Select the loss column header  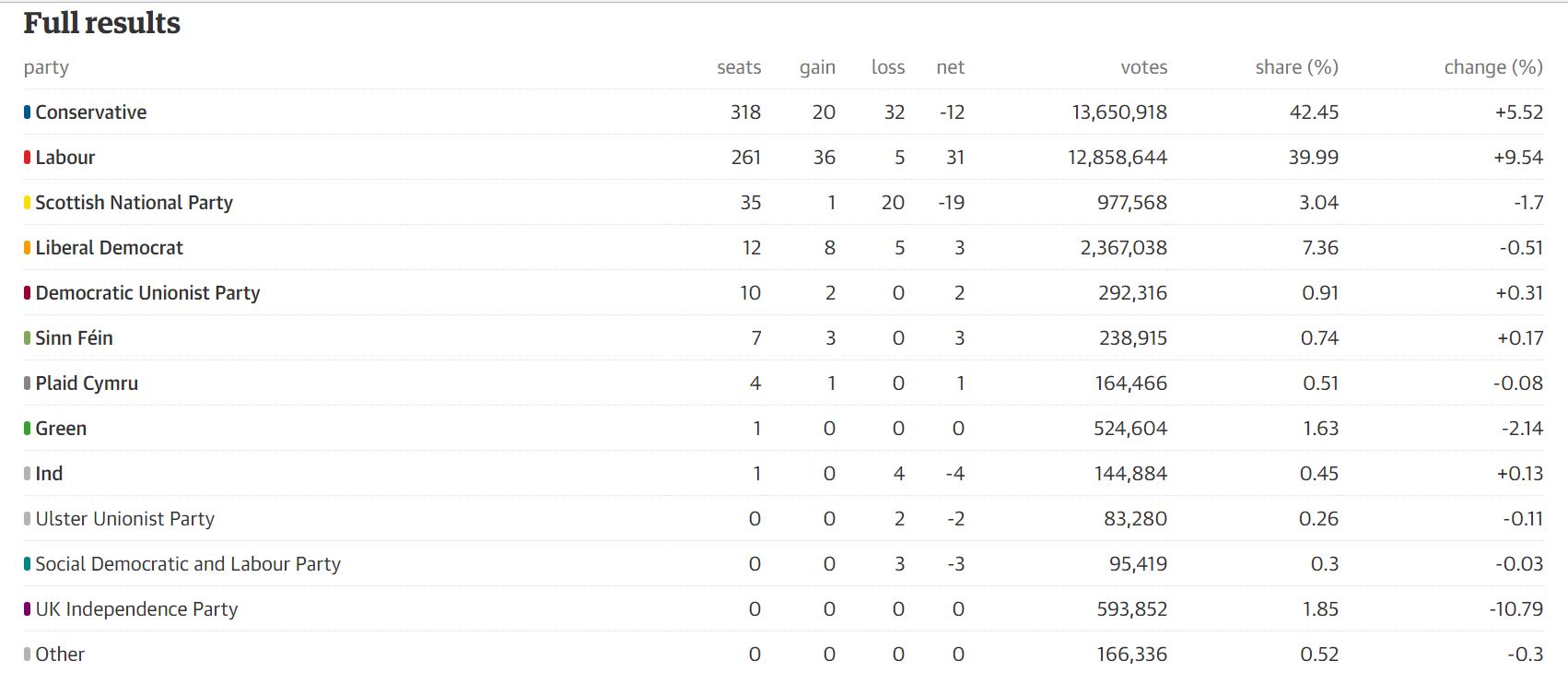[x=888, y=67]
